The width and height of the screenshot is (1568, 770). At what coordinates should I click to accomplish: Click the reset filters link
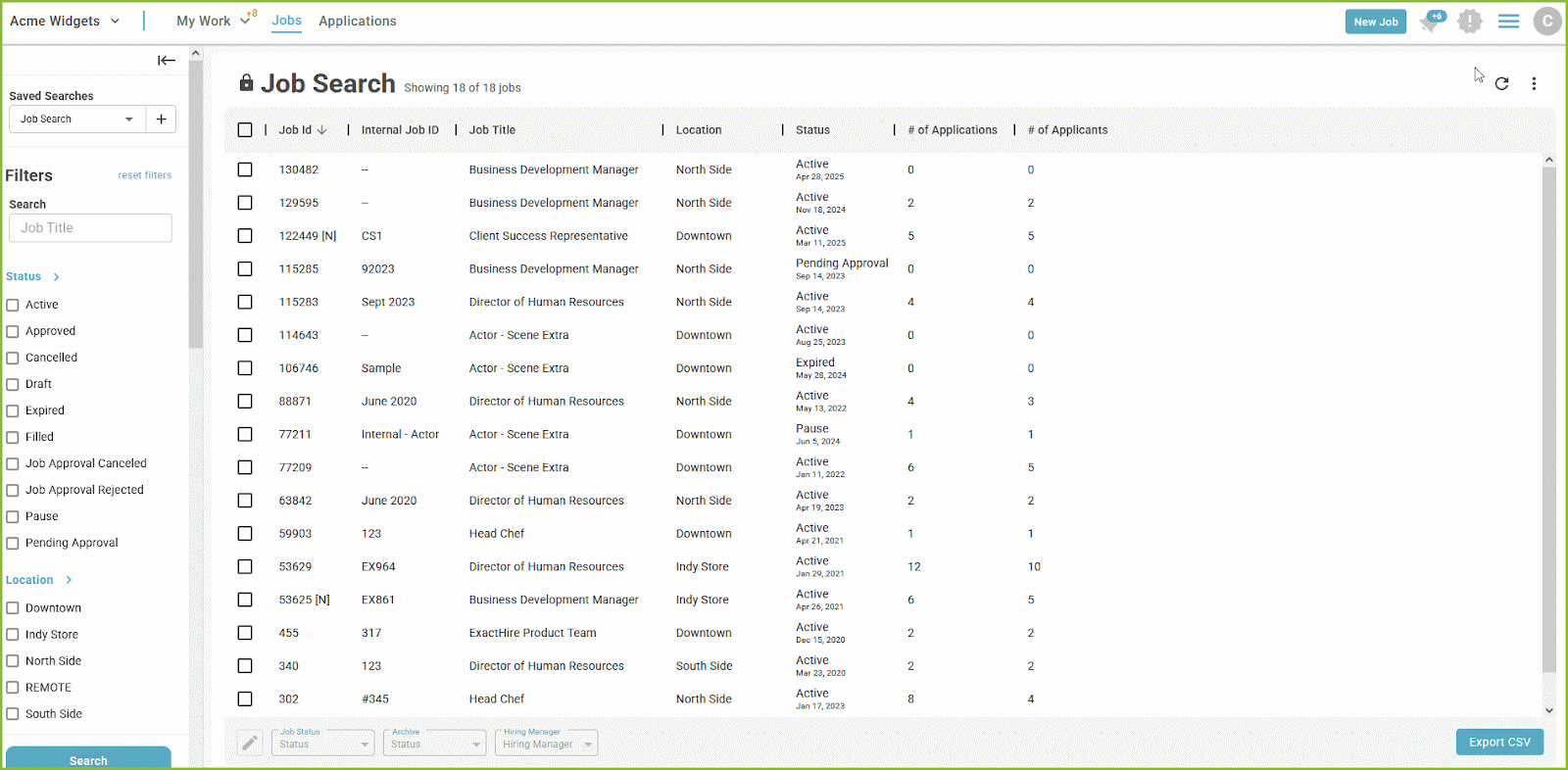pyautogui.click(x=145, y=175)
